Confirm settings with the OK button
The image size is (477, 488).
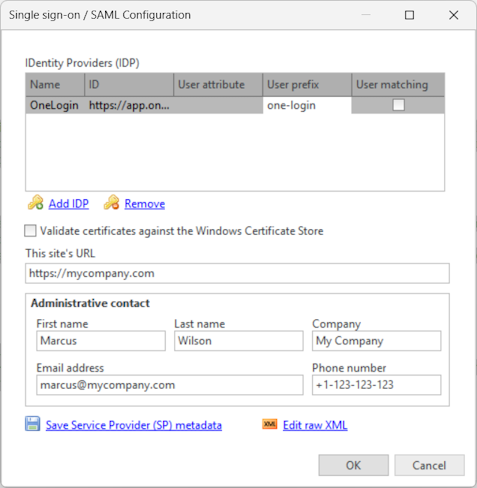pos(353,465)
